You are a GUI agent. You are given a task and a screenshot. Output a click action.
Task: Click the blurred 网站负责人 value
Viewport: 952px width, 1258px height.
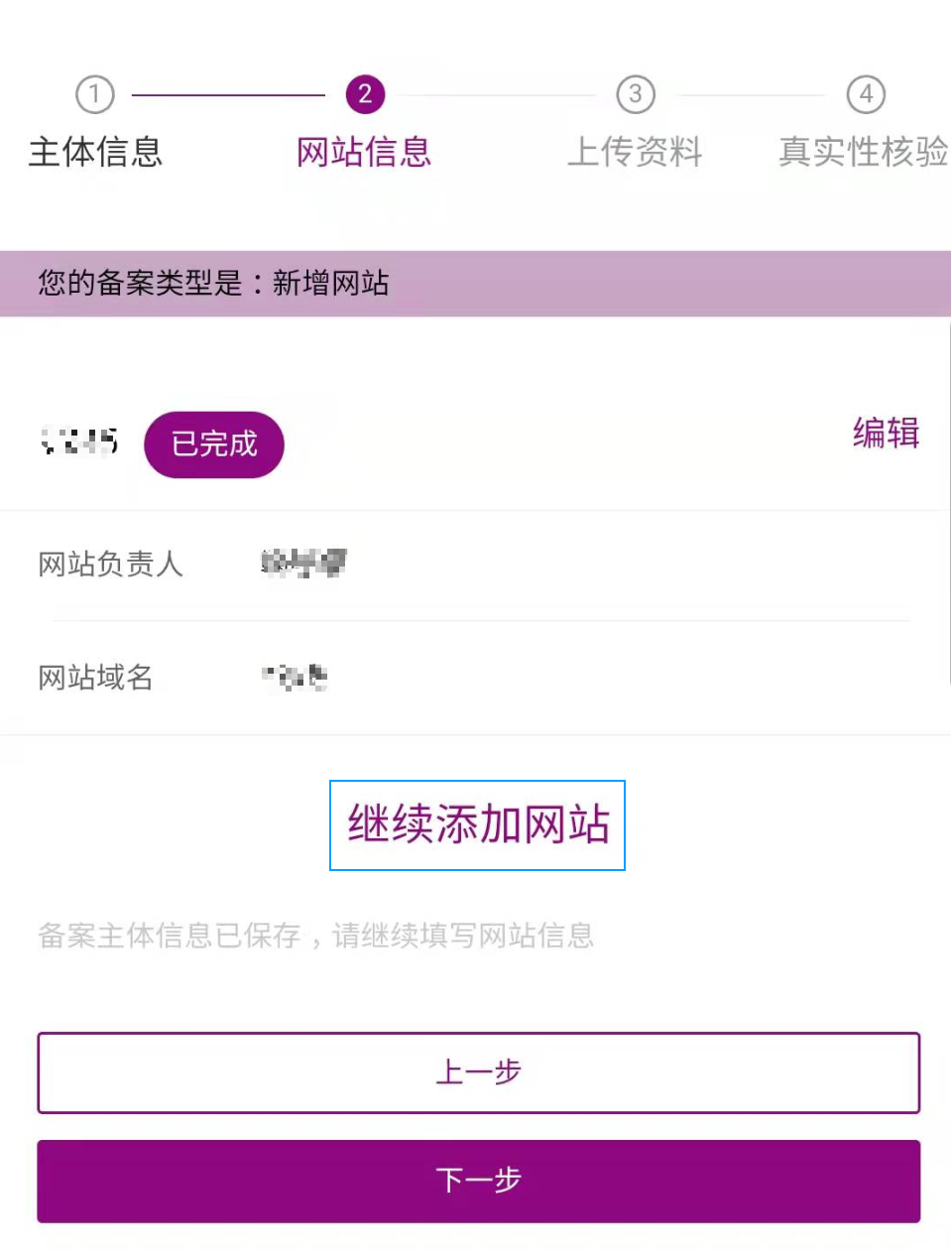coord(303,564)
